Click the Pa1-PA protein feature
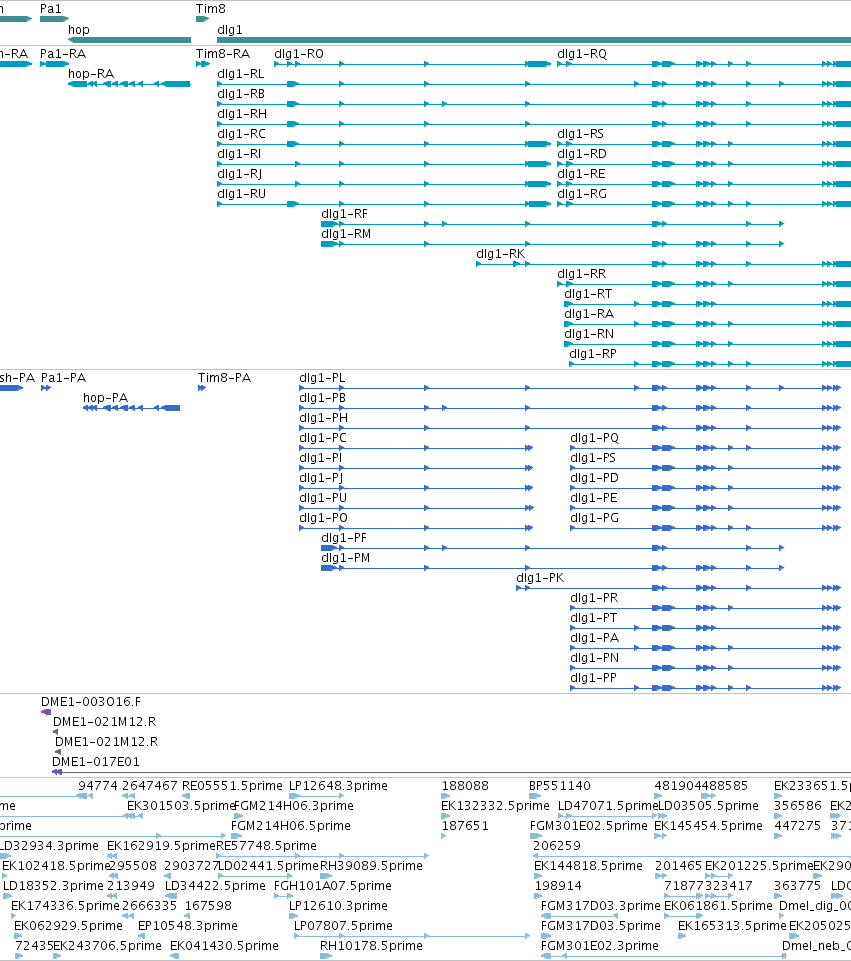 46,388
